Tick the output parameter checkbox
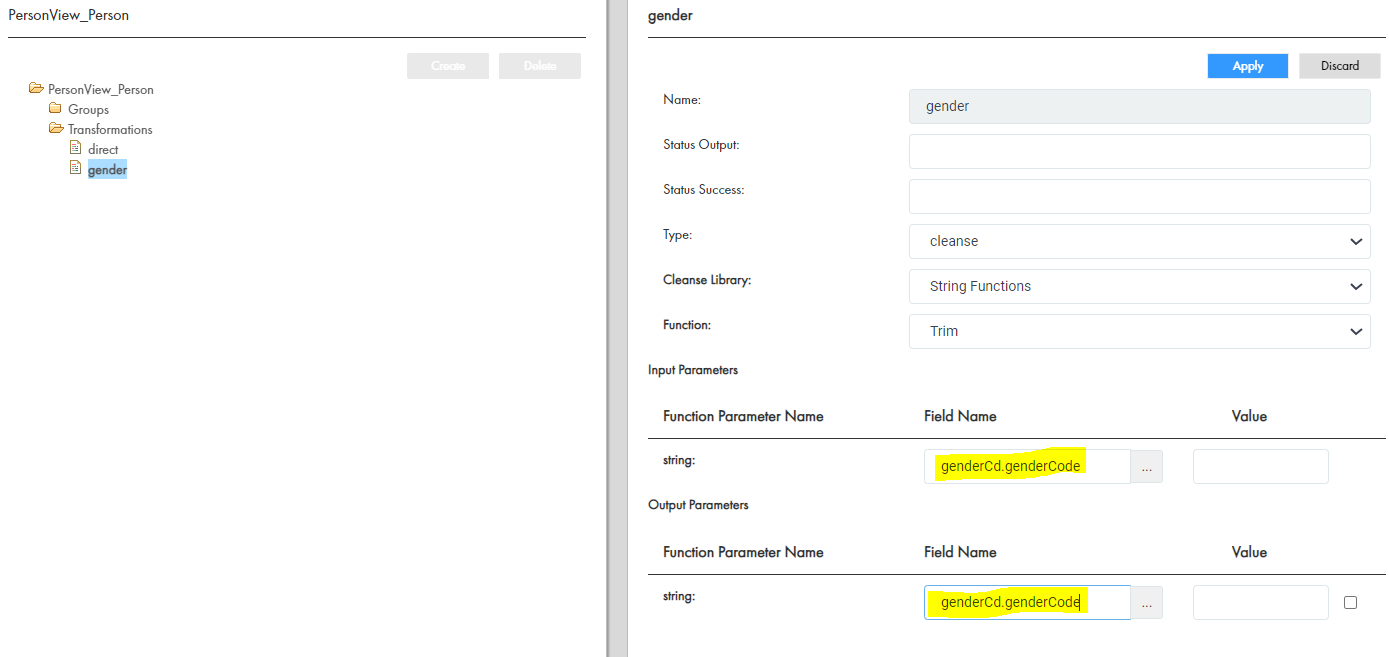 tap(1350, 602)
